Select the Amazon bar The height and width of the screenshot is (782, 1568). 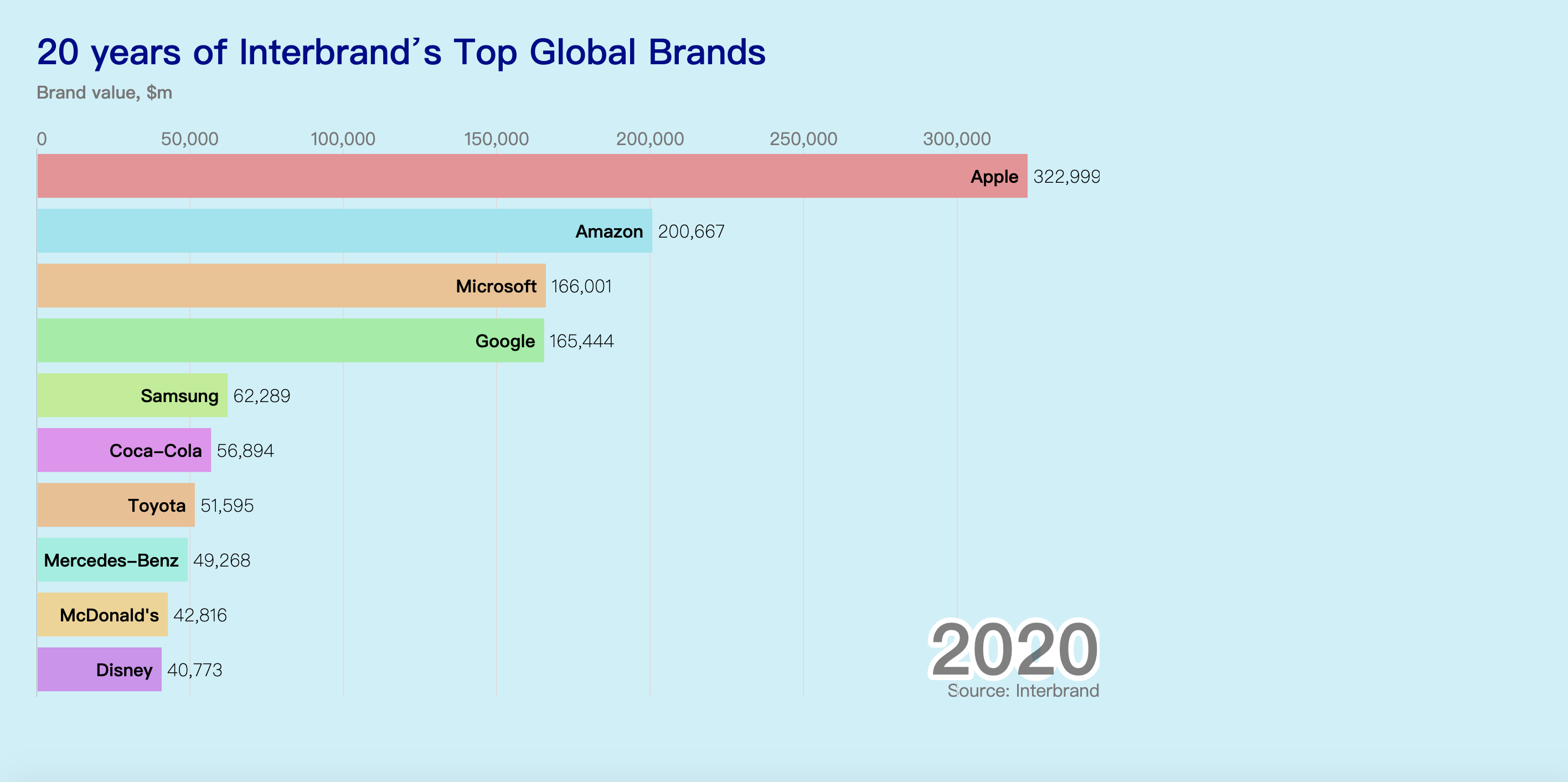pos(344,231)
